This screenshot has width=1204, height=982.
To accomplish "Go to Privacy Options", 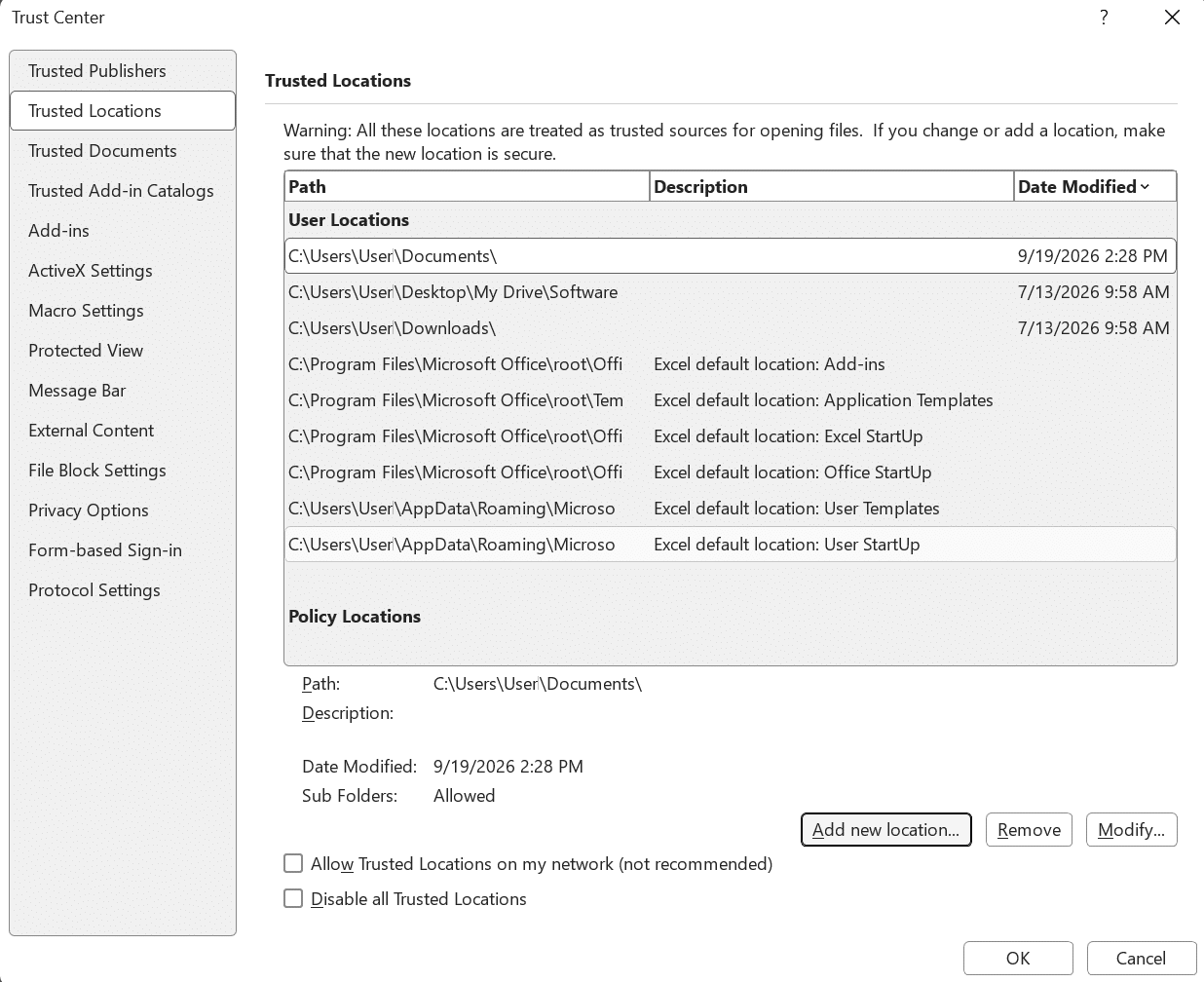I will pyautogui.click(x=123, y=510).
